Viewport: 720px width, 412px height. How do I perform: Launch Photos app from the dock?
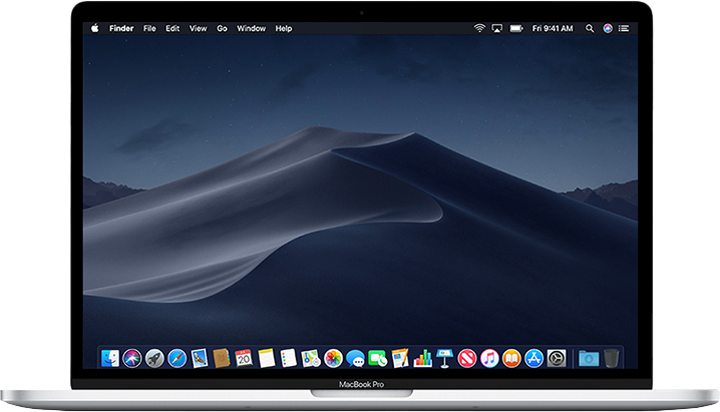[x=333, y=357]
